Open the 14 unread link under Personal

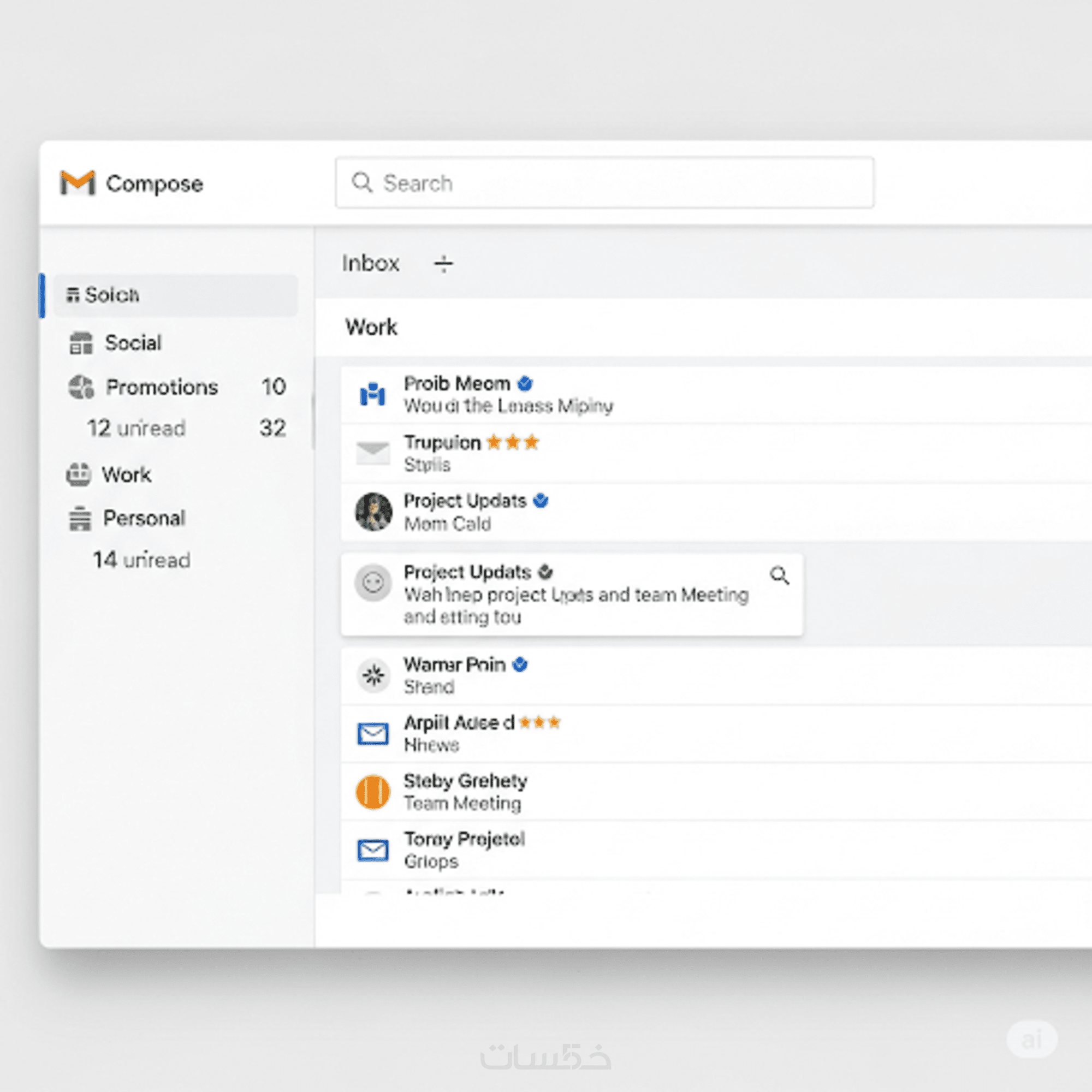click(141, 560)
